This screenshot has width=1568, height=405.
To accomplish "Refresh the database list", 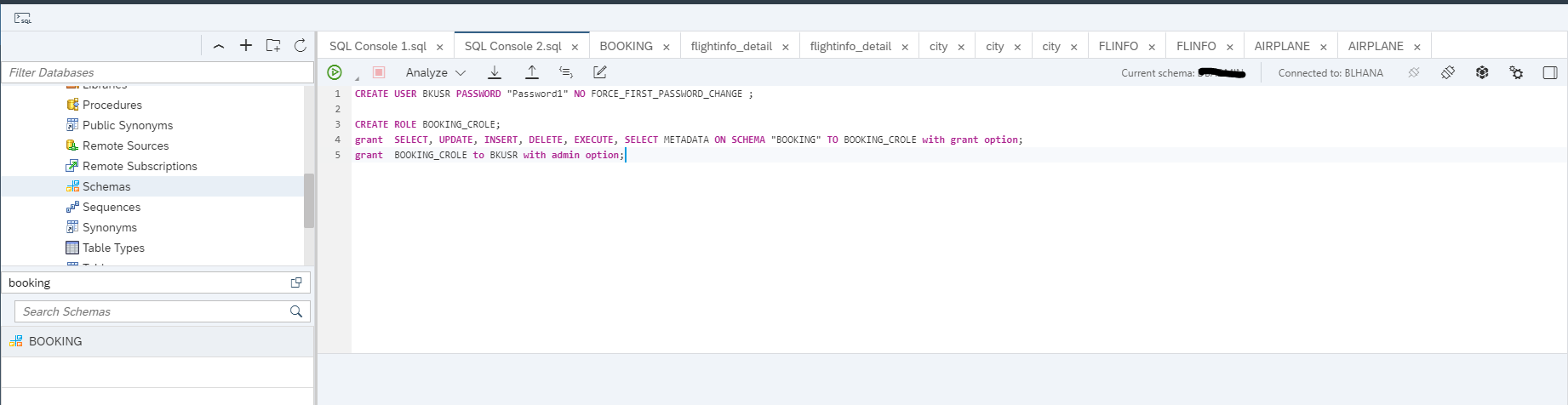I will pyautogui.click(x=300, y=46).
